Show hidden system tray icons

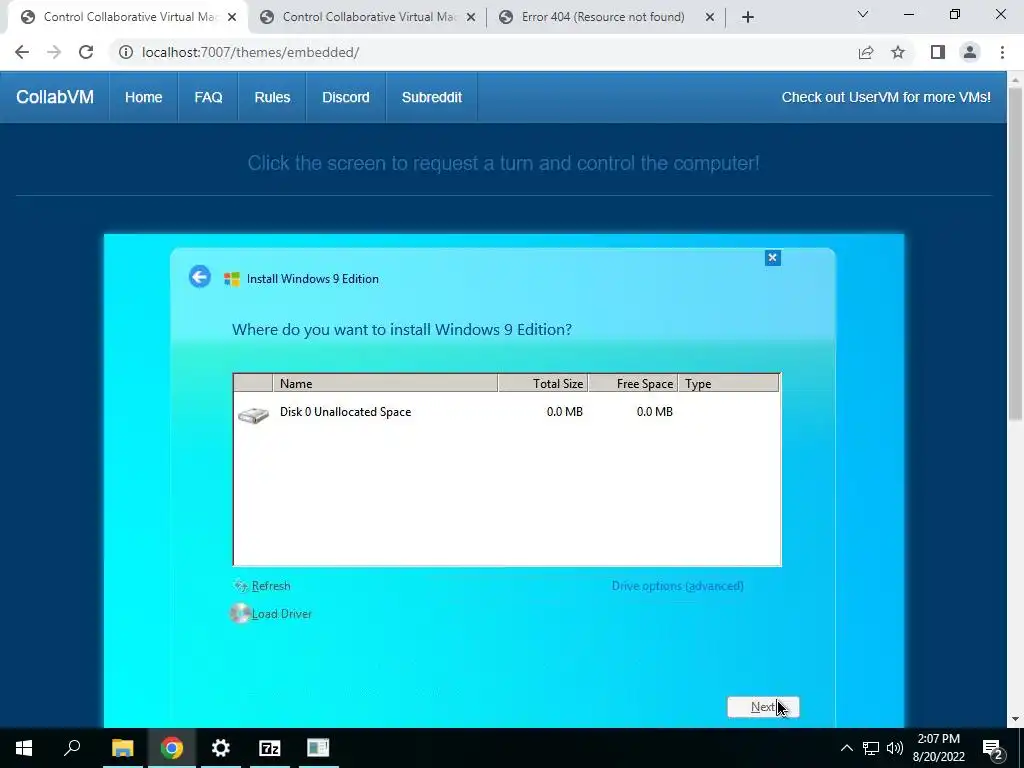click(x=846, y=748)
